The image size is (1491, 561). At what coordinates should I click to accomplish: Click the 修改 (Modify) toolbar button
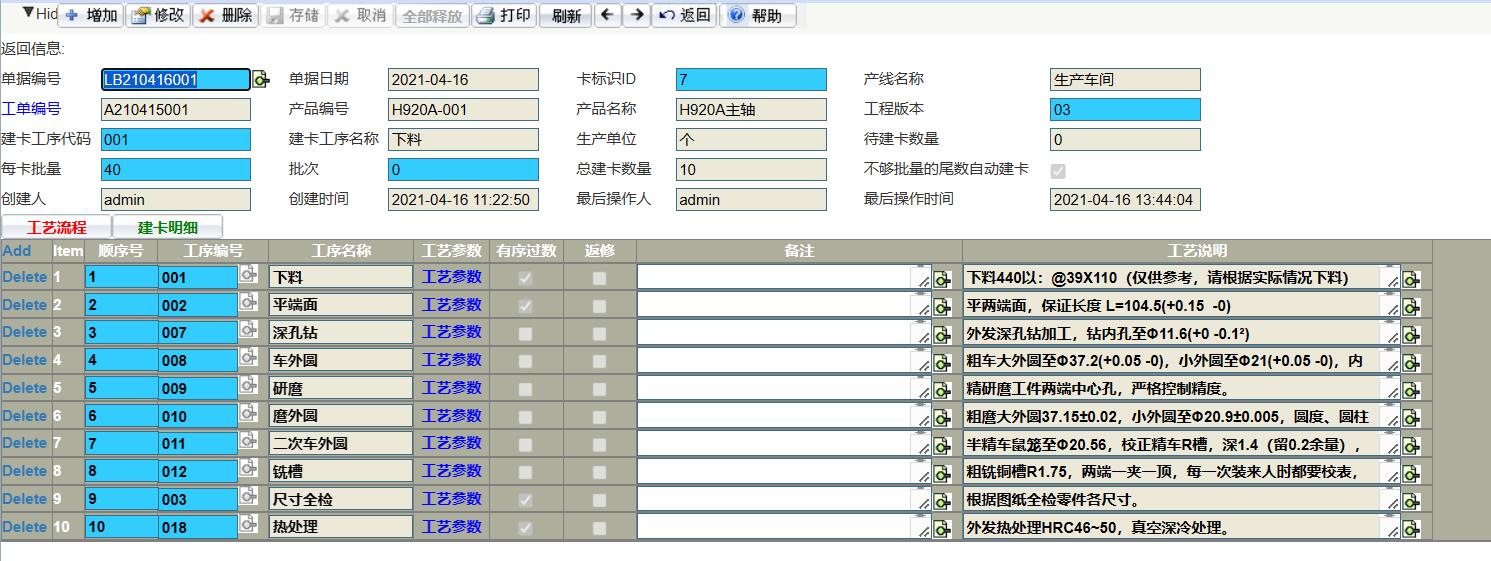coord(158,16)
